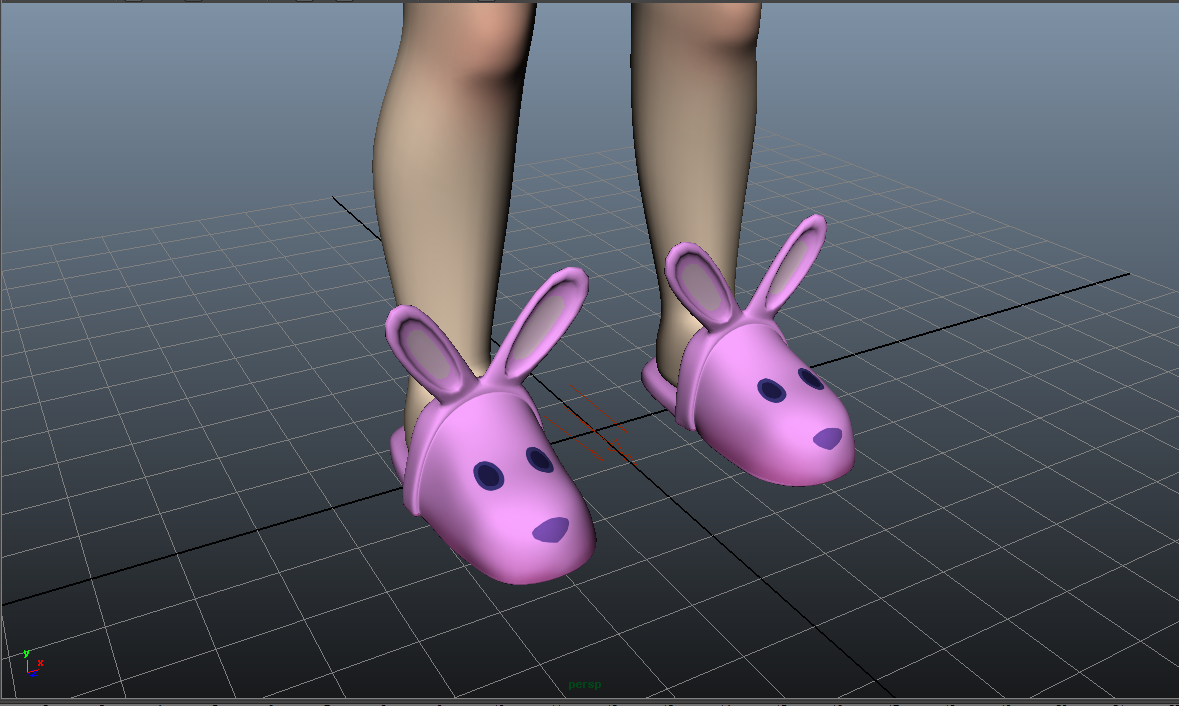Viewport: 1179px width, 706px height.
Task: Click the purple nose on the right slipper
Action: point(828,437)
